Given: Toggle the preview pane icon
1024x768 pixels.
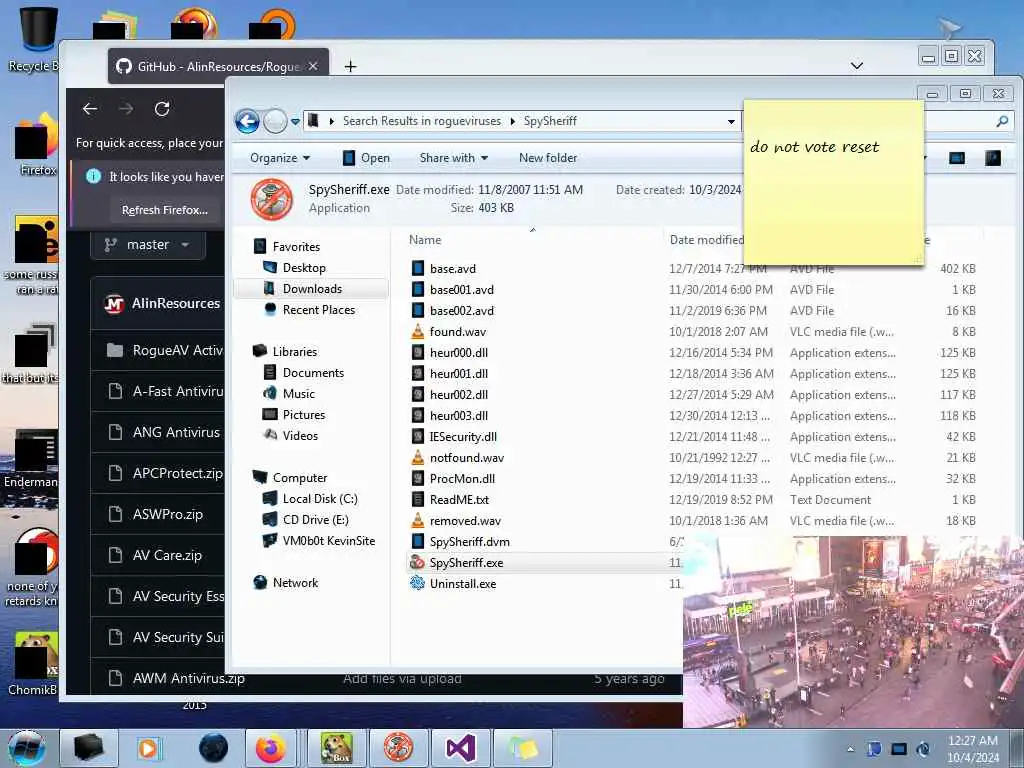Looking at the screenshot, I should [x=957, y=158].
